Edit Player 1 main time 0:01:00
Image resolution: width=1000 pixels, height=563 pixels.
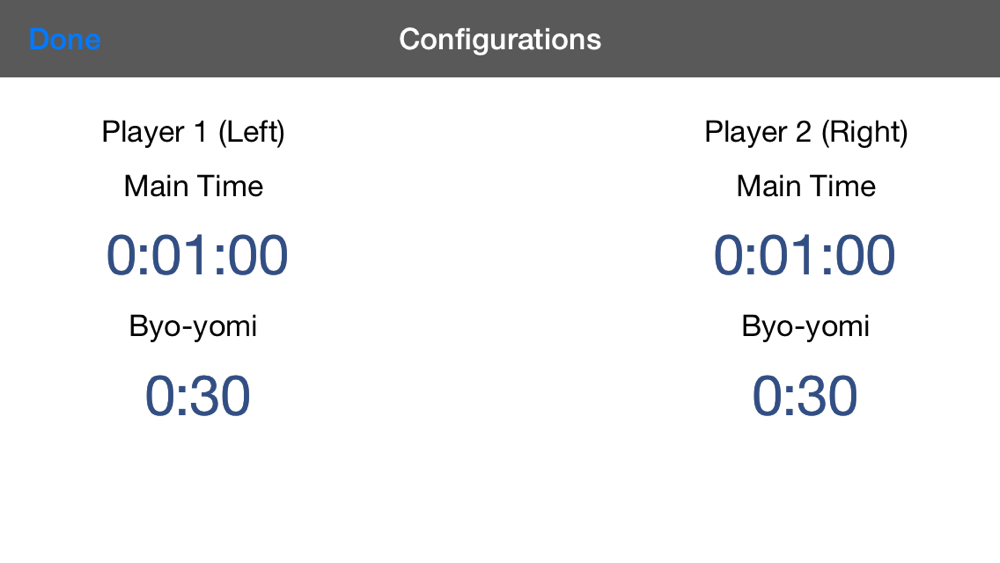197,255
